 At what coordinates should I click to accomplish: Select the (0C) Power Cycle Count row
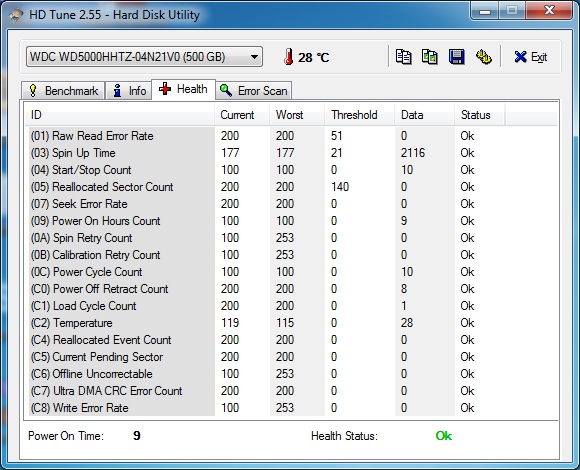click(x=291, y=272)
